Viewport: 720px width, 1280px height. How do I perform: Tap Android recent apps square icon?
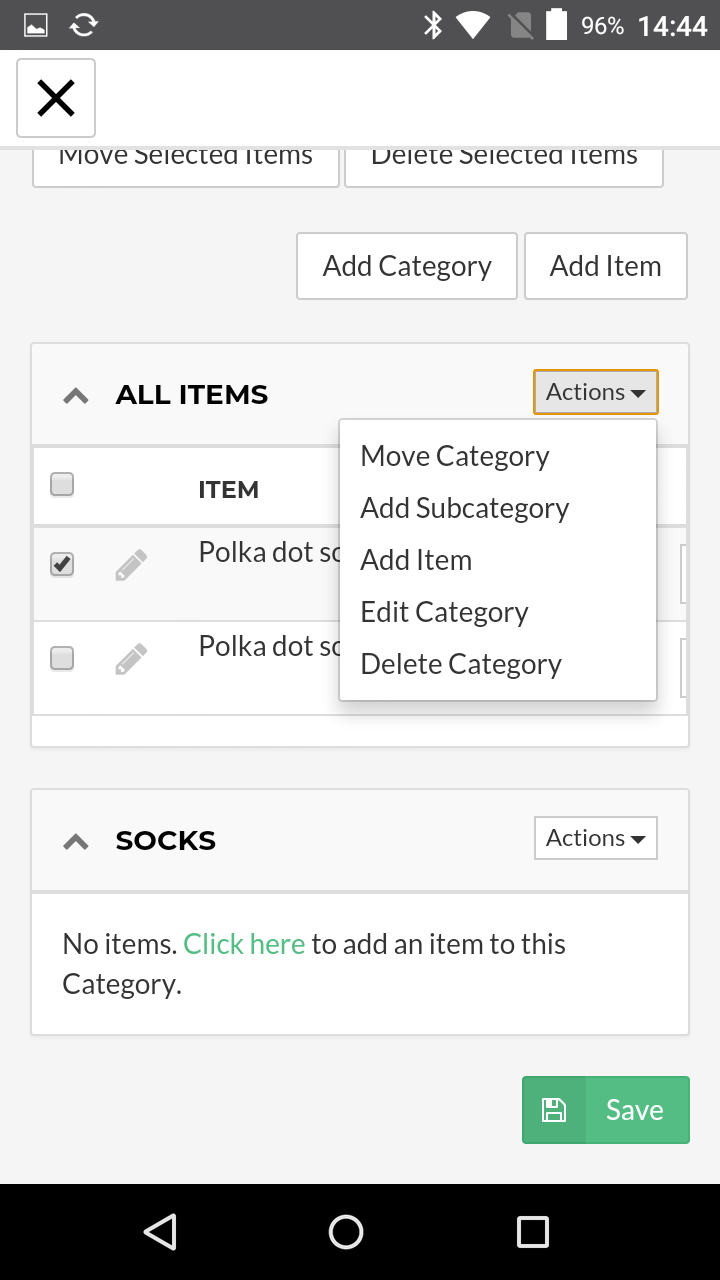coord(532,1232)
